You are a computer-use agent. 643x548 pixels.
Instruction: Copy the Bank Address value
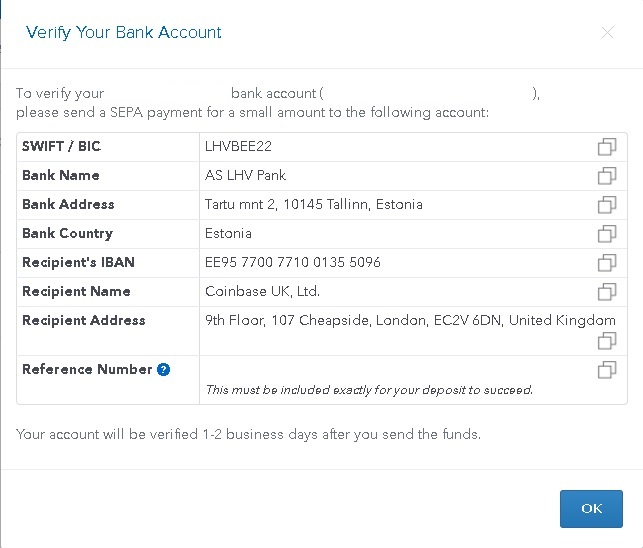pyautogui.click(x=607, y=205)
